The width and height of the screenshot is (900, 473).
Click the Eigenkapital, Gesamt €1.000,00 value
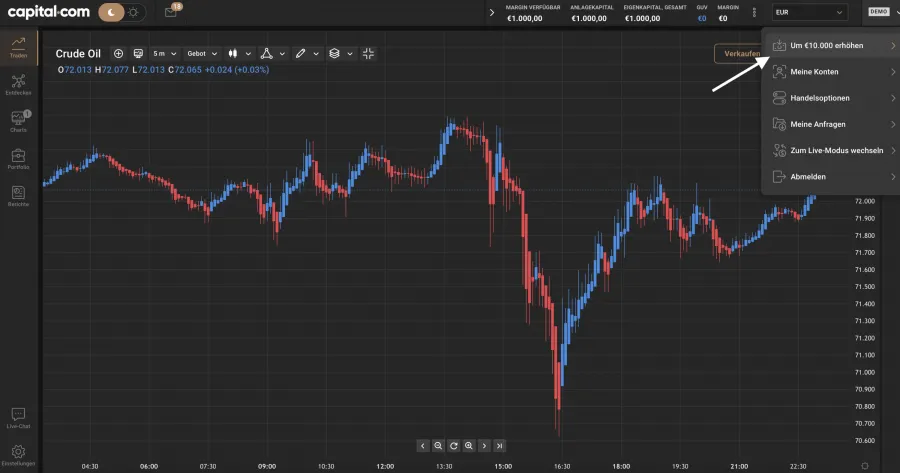point(642,18)
